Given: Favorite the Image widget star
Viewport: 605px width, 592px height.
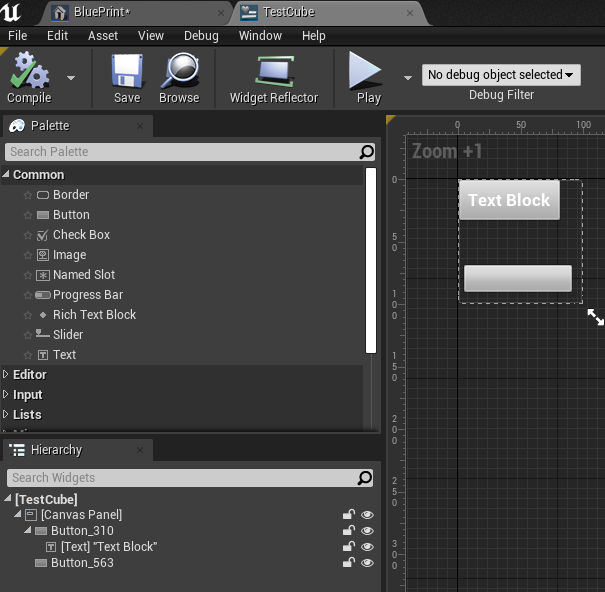Looking at the screenshot, I should (27, 255).
